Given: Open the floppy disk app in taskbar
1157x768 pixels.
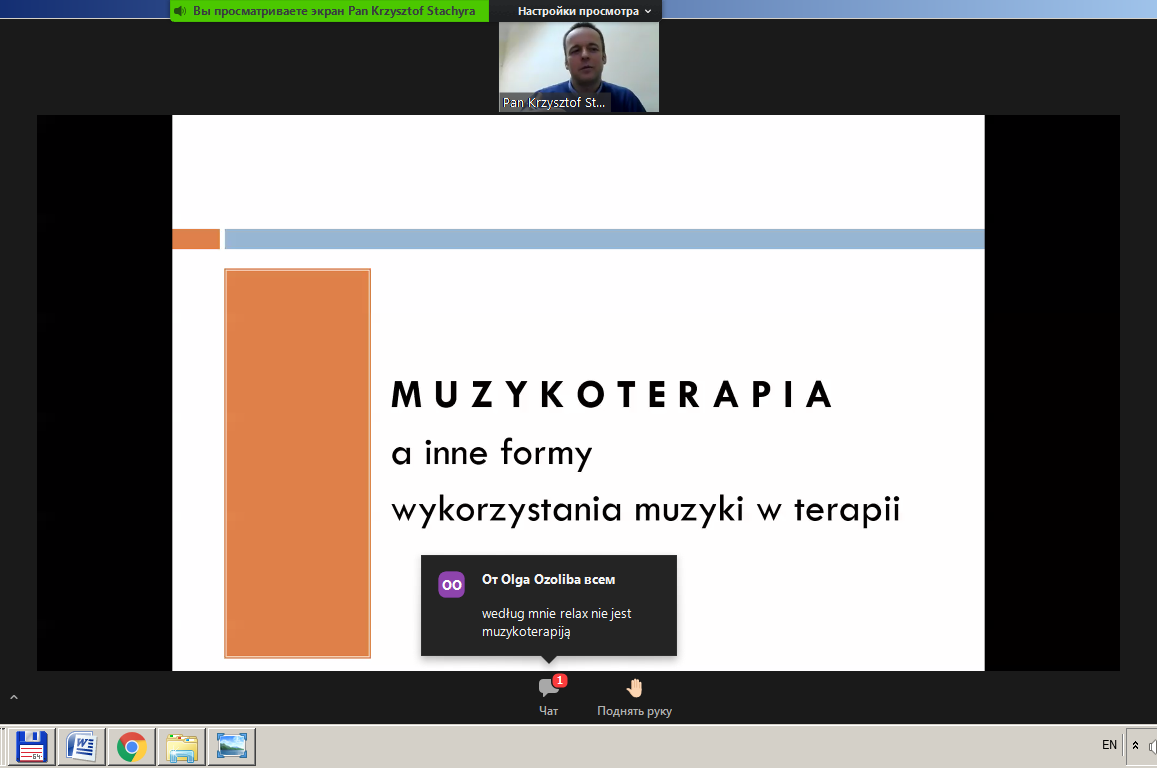Looking at the screenshot, I should point(32,746).
